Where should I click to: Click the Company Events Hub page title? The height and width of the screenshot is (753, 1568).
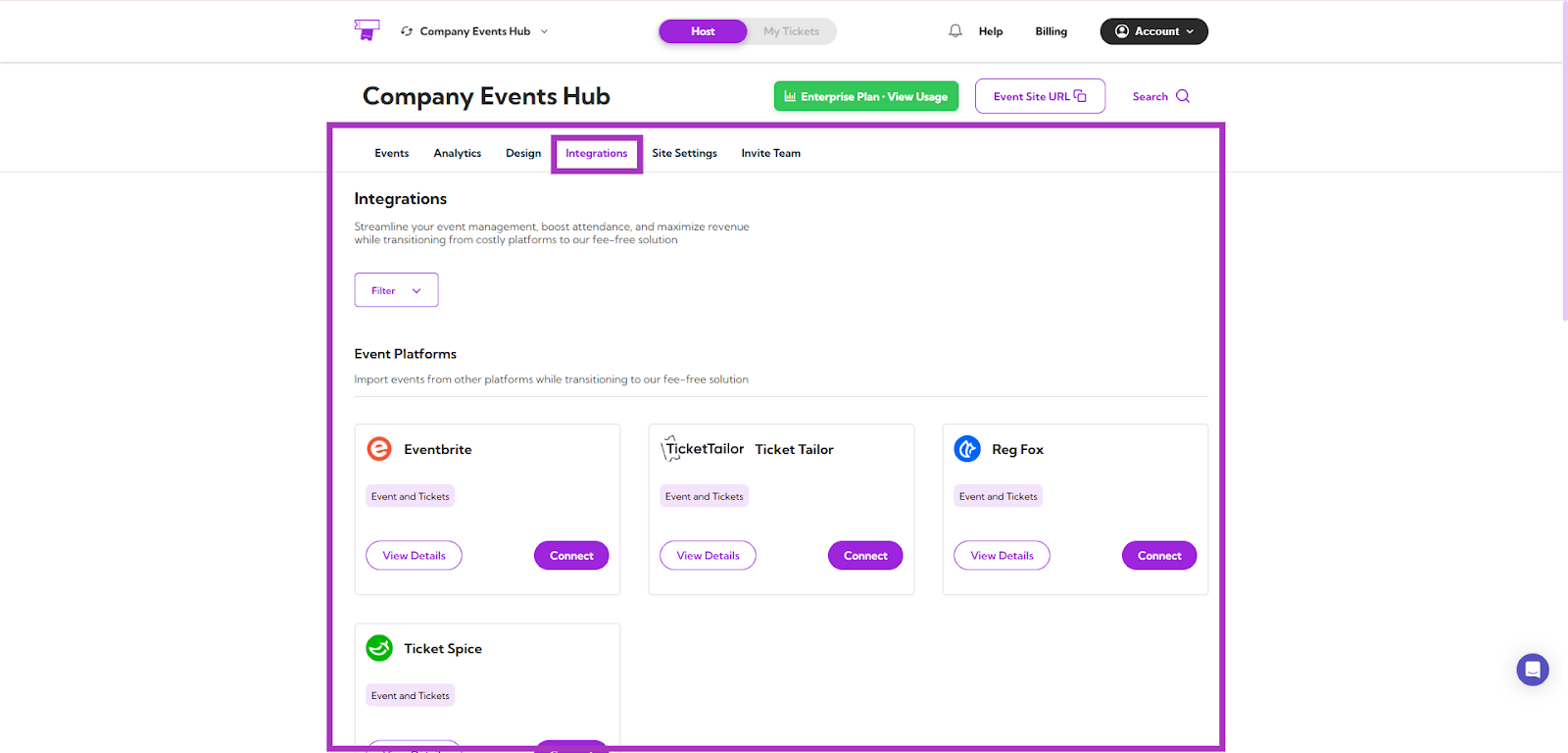[x=486, y=96]
